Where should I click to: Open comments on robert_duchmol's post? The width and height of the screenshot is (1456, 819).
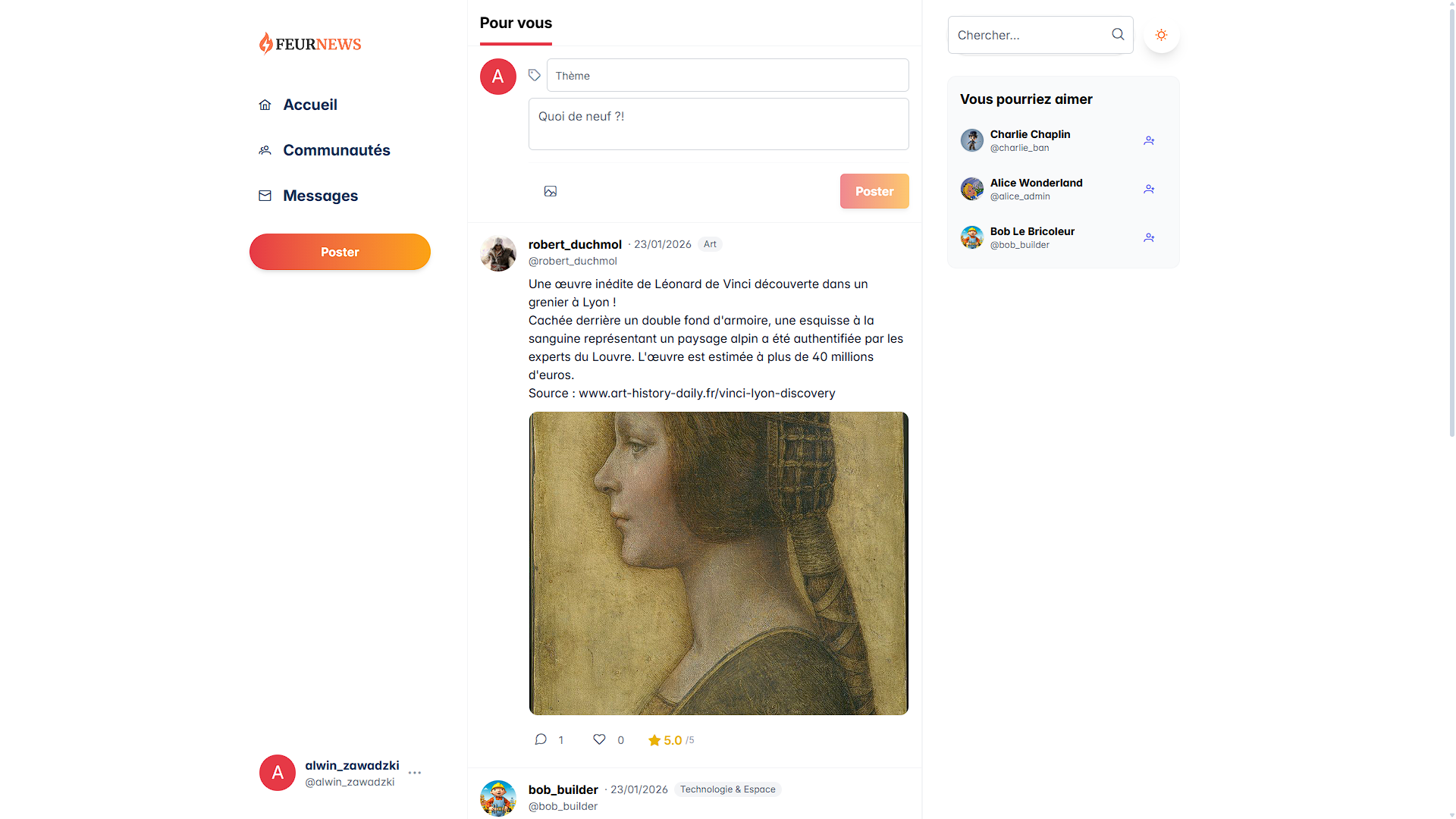pos(540,739)
